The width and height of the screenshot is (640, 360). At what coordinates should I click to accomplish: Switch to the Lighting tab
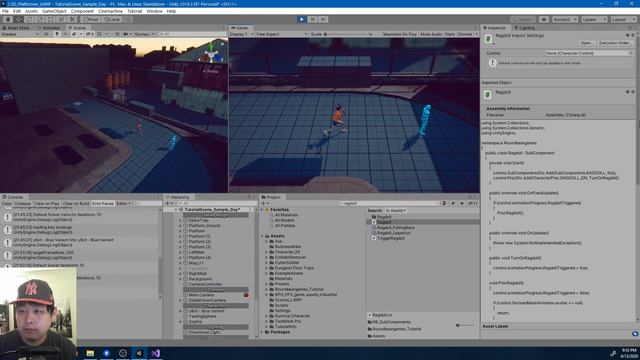click(x=525, y=28)
